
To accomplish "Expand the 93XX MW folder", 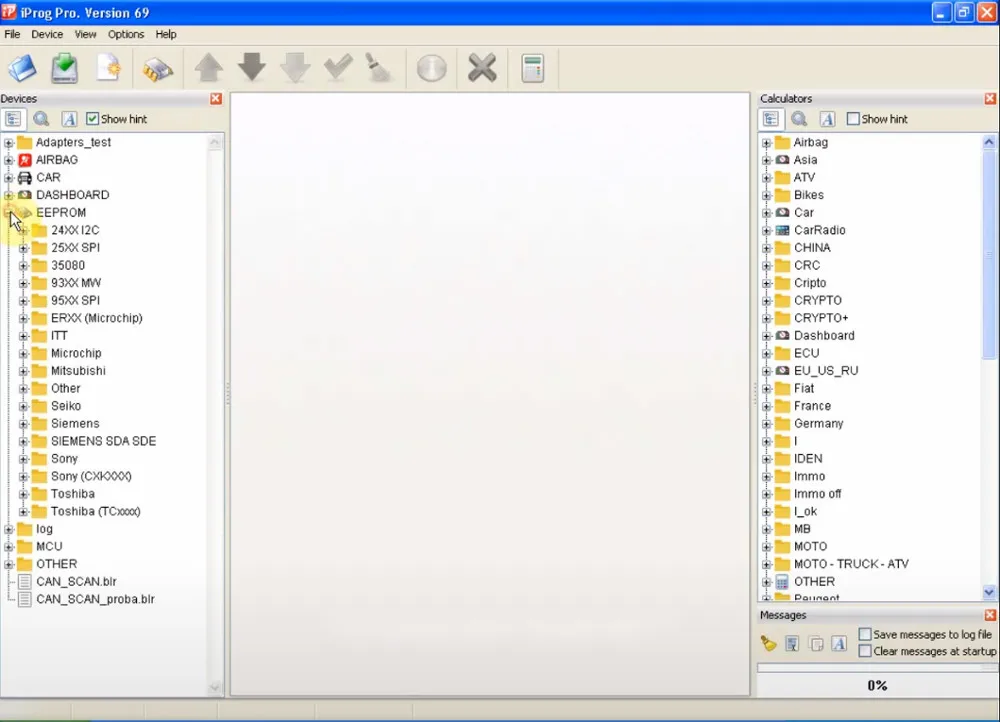I will [24, 283].
